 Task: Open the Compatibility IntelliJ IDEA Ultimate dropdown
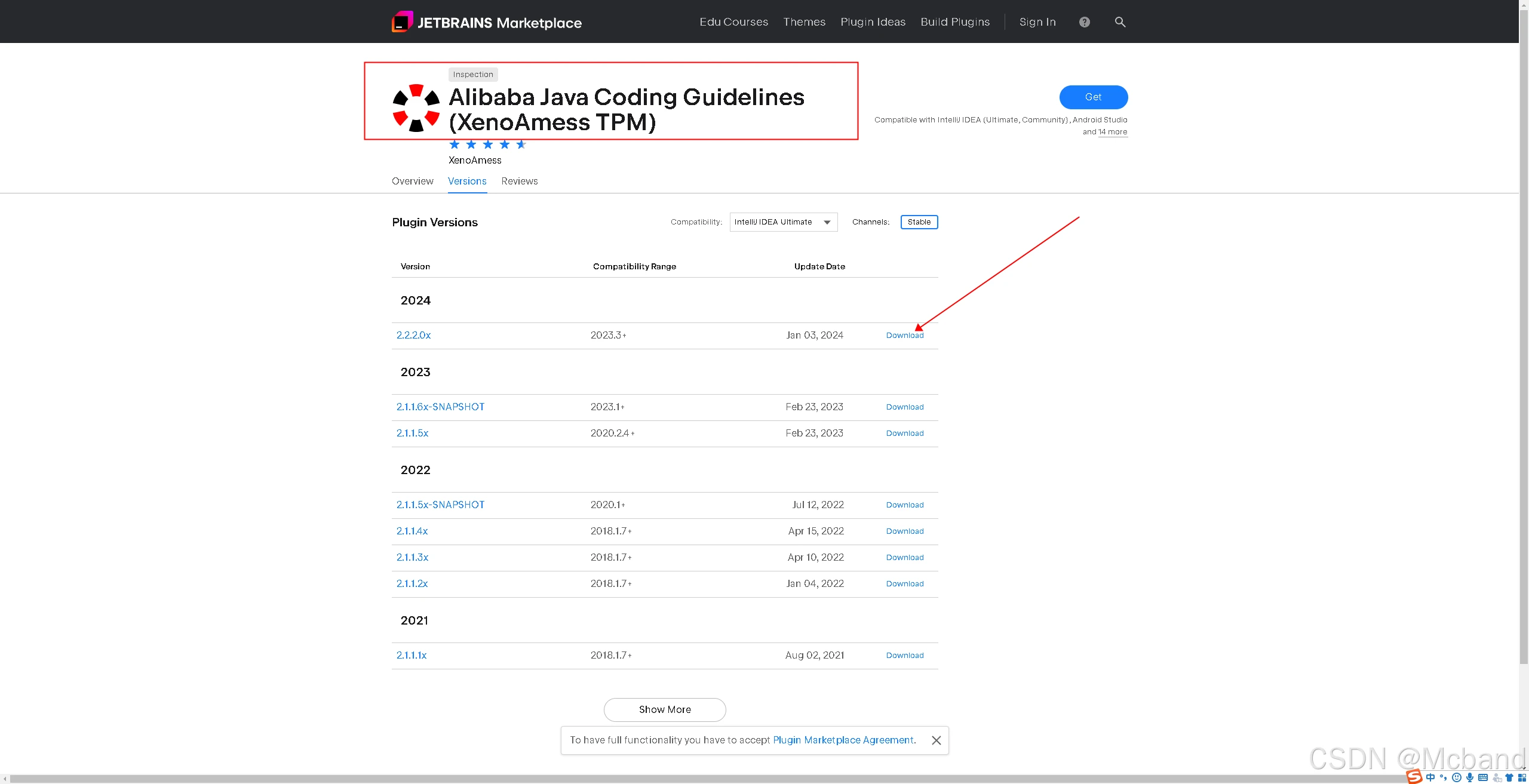click(783, 222)
